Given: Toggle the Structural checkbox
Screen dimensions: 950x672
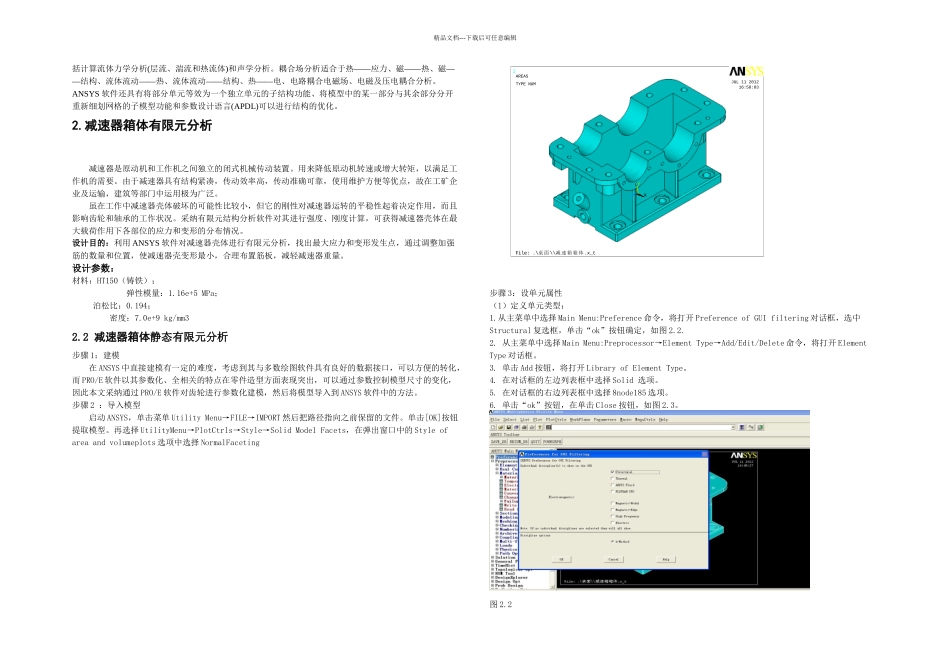Looking at the screenshot, I should (613, 472).
